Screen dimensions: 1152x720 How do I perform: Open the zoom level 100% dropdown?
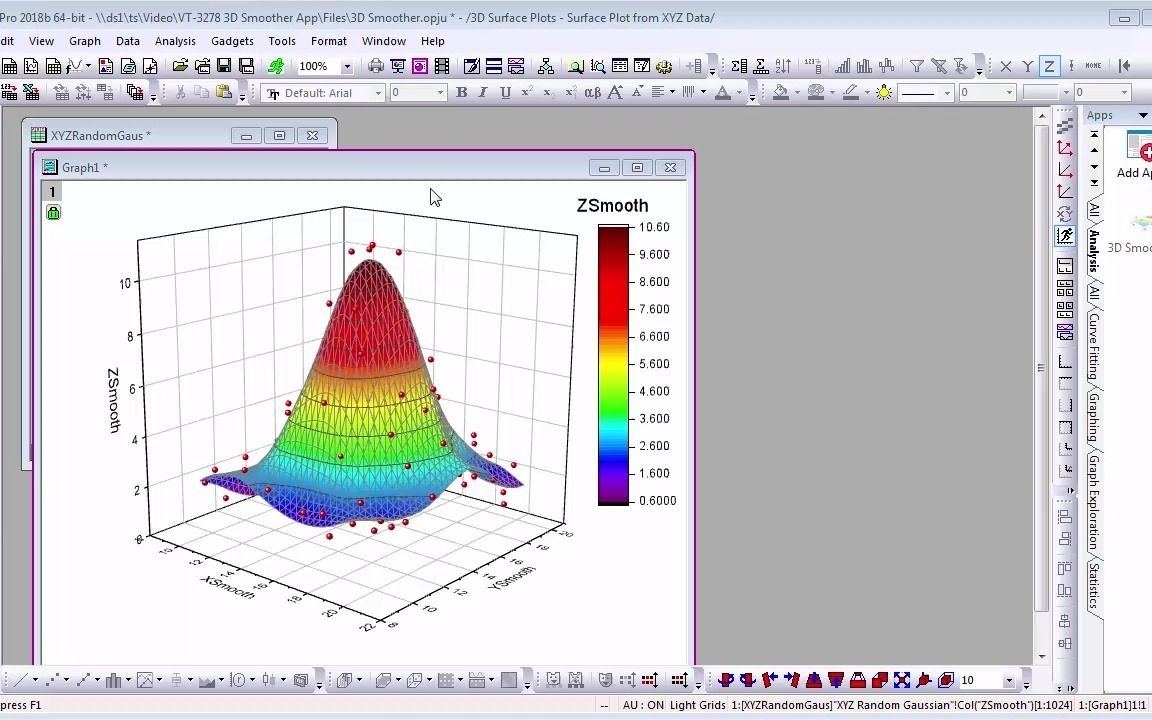[347, 66]
